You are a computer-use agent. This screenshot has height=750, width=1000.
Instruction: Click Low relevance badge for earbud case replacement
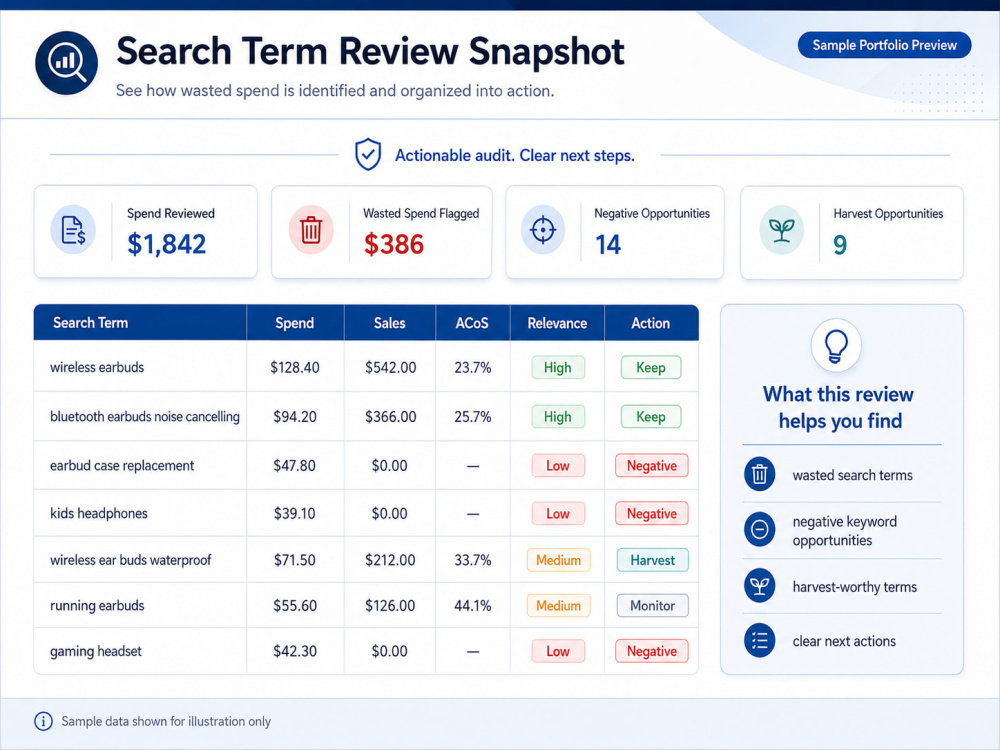click(558, 466)
